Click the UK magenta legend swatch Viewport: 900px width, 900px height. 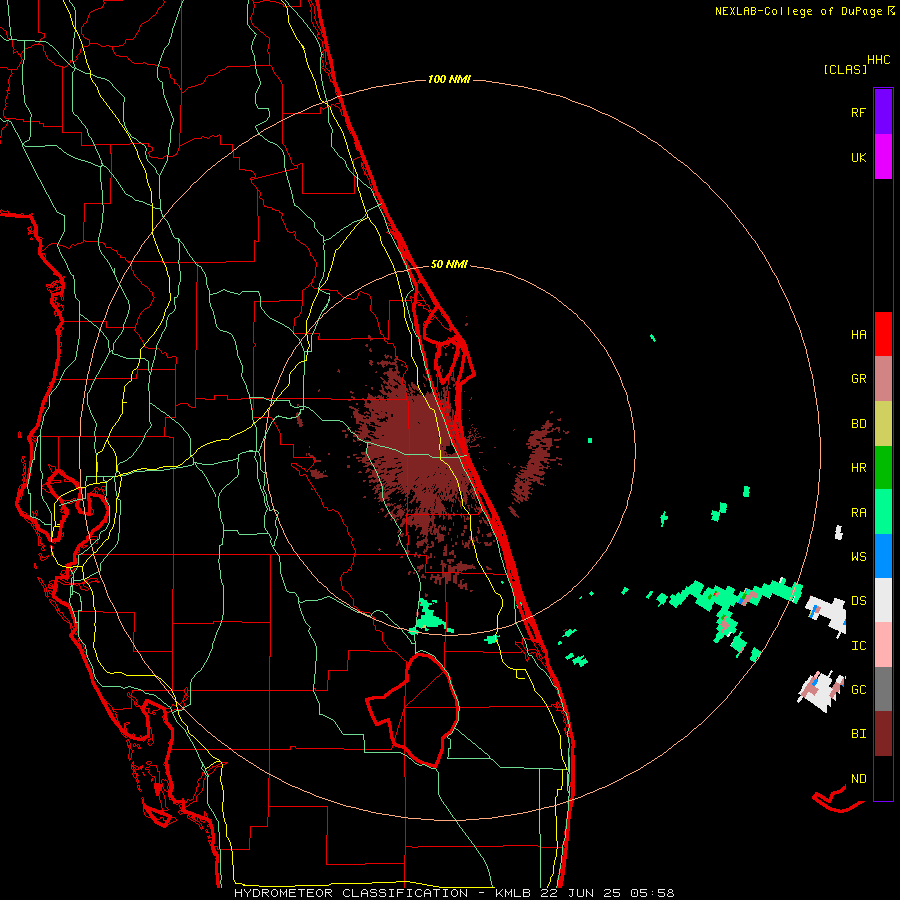883,157
